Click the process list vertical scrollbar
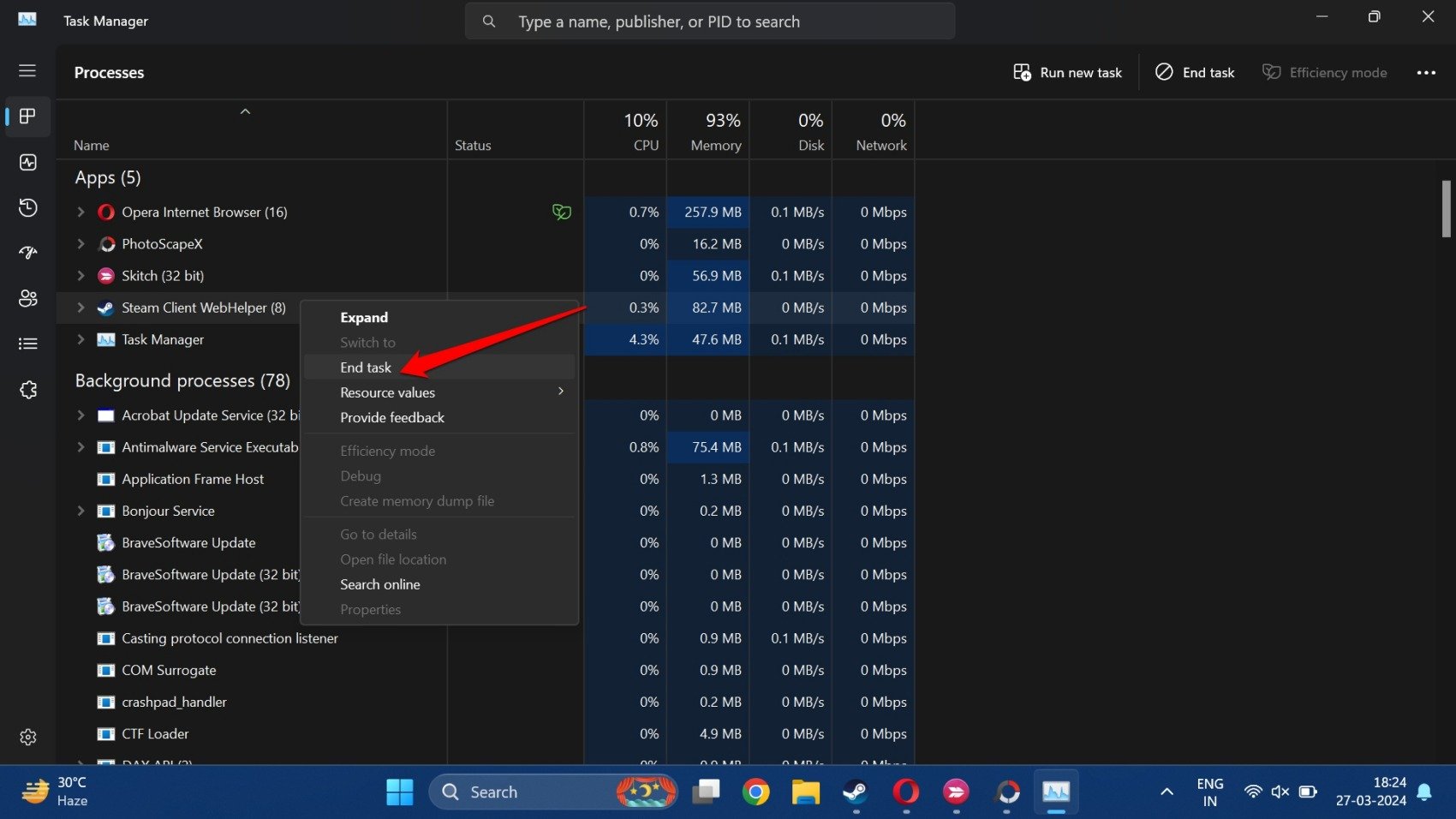Image resolution: width=1456 pixels, height=819 pixels. tap(1446, 209)
